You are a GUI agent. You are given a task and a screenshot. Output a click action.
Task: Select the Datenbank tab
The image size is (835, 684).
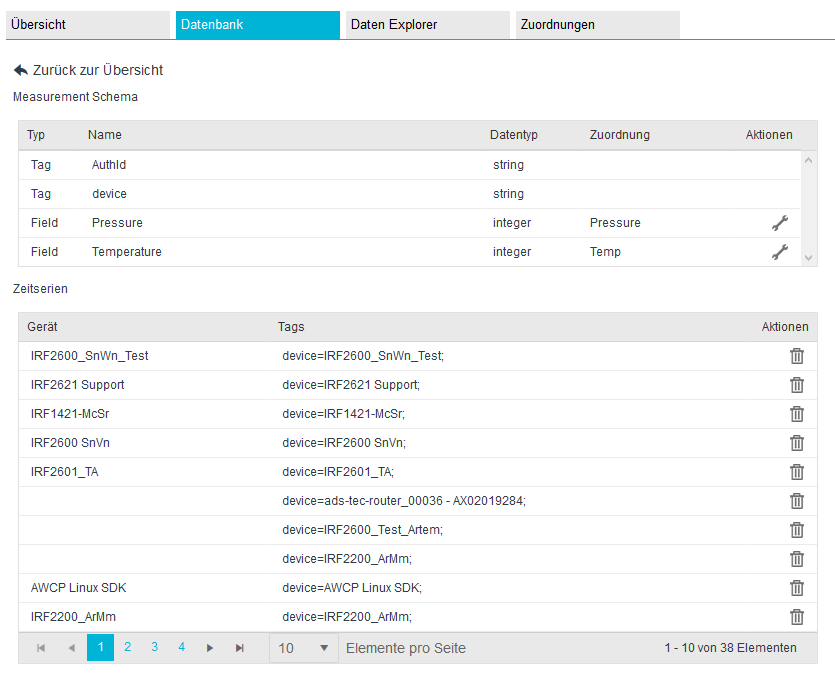pos(258,25)
